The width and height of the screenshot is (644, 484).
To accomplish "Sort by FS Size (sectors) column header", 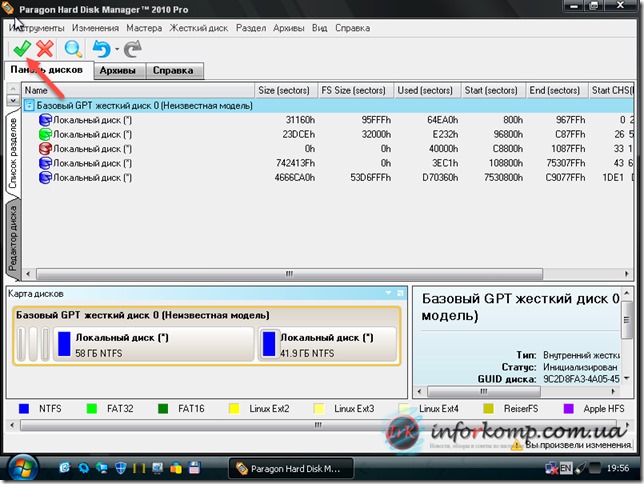I will click(356, 90).
